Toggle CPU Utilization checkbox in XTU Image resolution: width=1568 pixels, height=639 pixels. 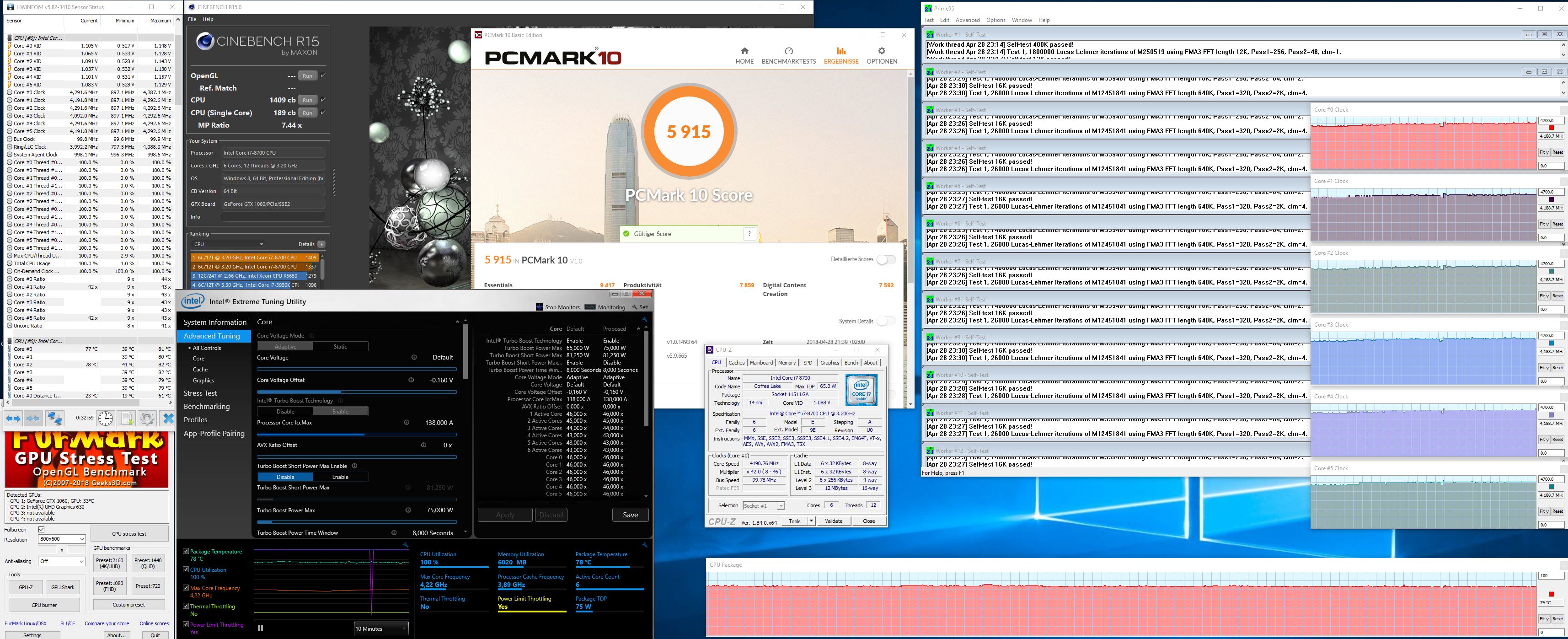(186, 569)
